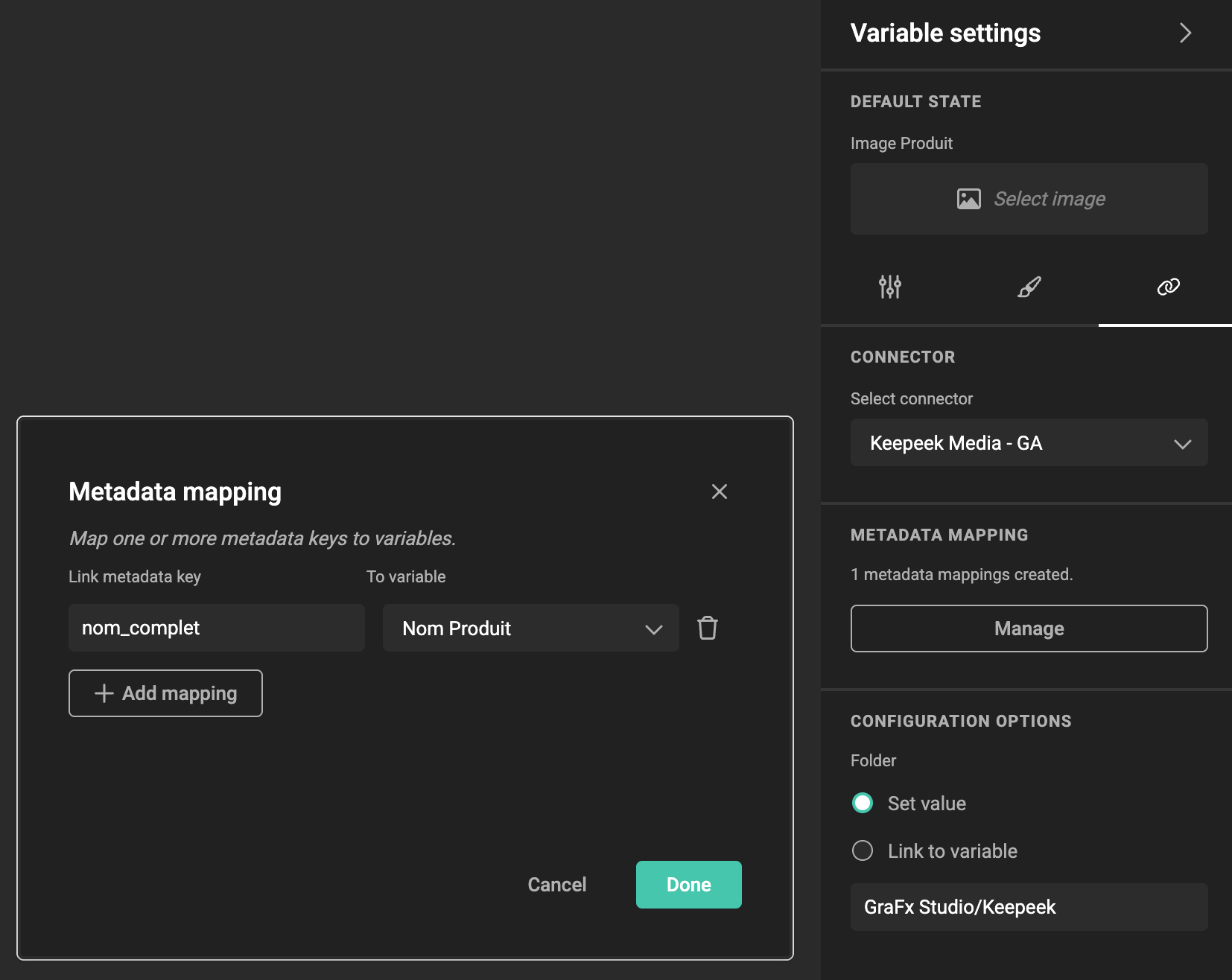Open the Keepeek Media - GA connector dropdown

(1029, 443)
